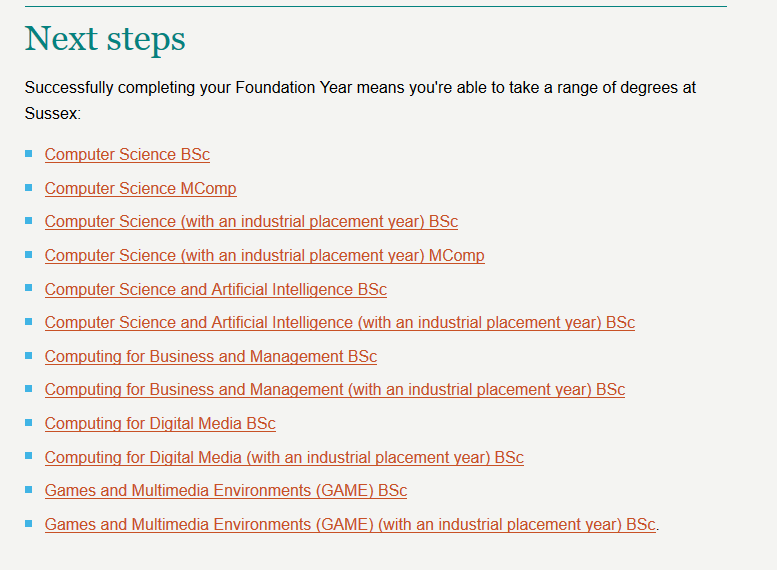The height and width of the screenshot is (570, 777).
Task: Click the "Next steps" heading
Action: pyautogui.click(x=105, y=39)
